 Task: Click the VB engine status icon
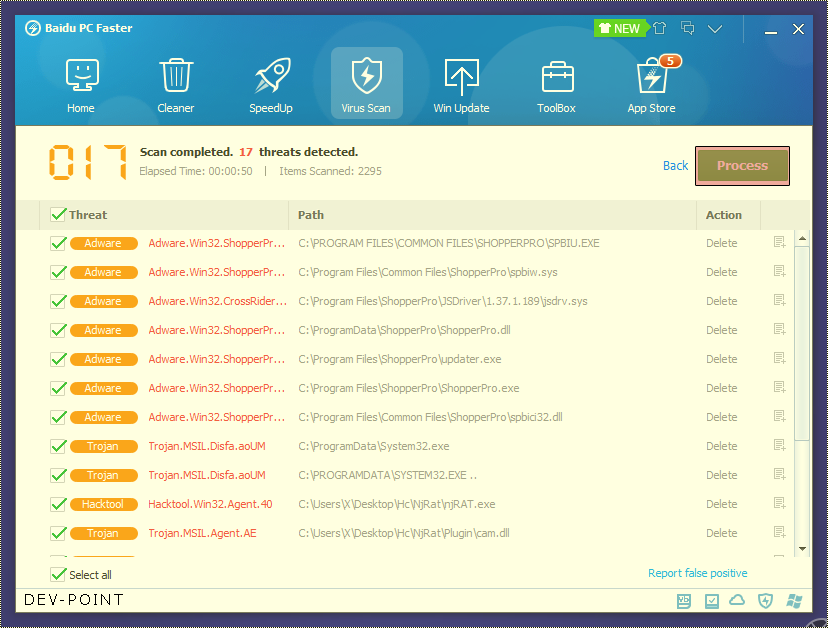(684, 601)
